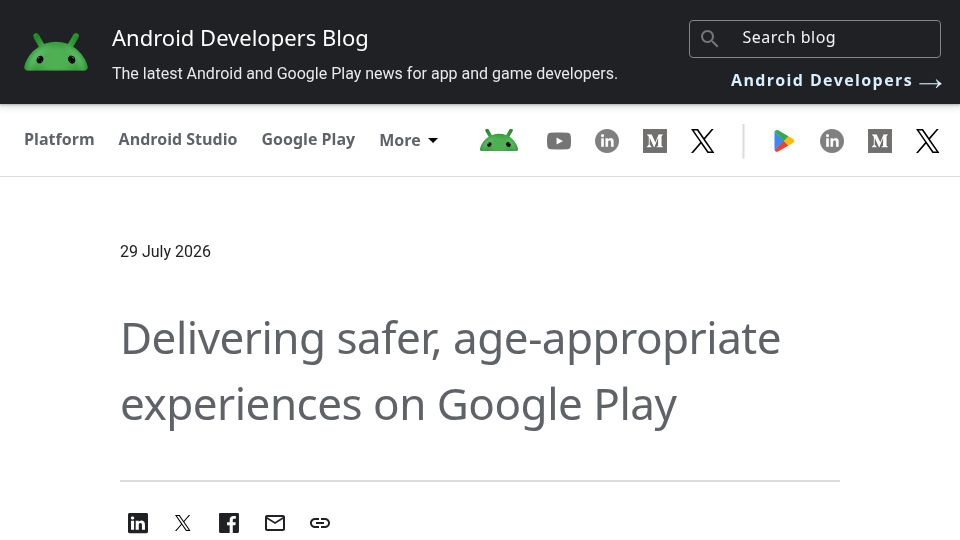Screen dimensions: 960x540
Task: Expand the More dropdown
Action: point(408,140)
